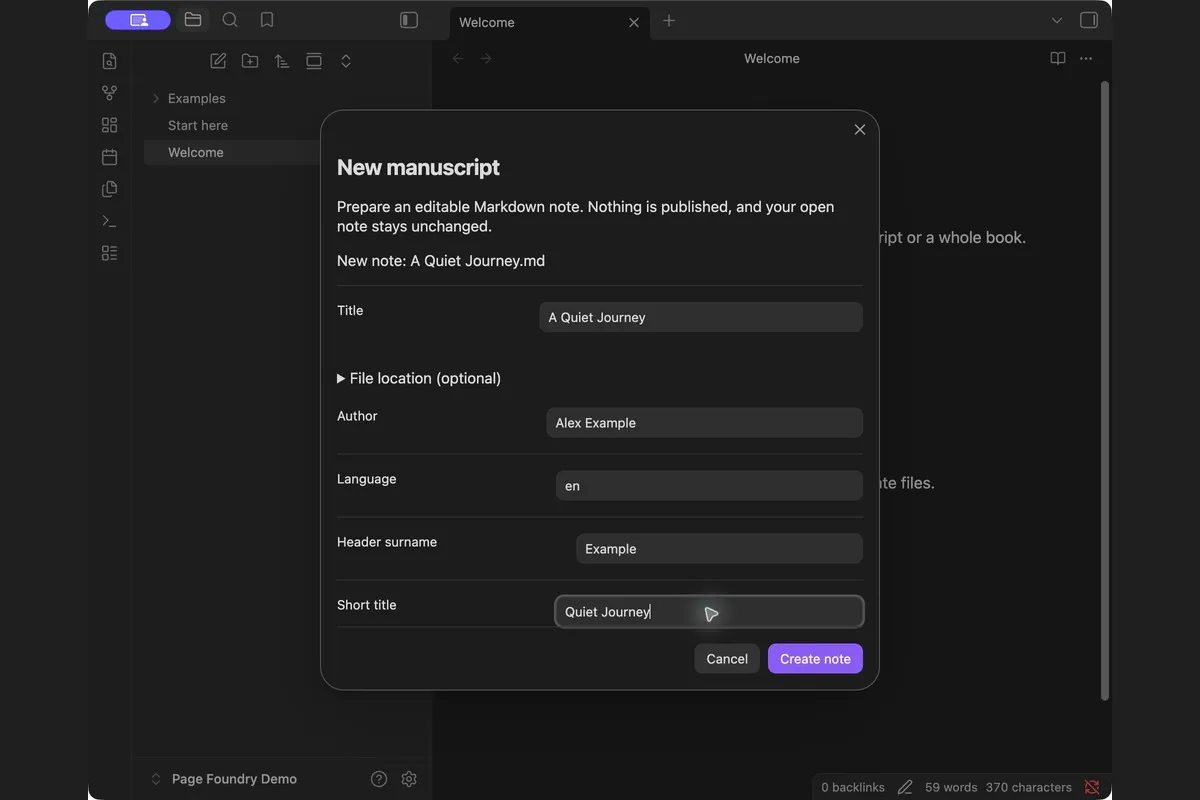This screenshot has width=1200, height=800.
Task: Open the tab list dropdown chevron
Action: tap(1057, 20)
